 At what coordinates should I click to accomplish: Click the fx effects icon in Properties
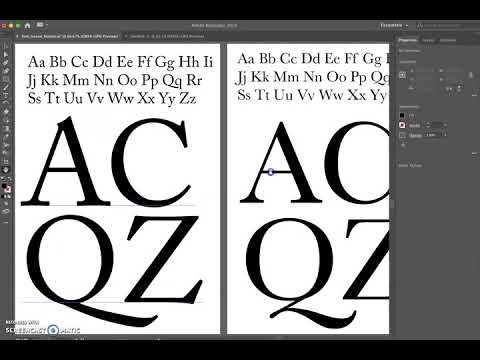(x=403, y=145)
